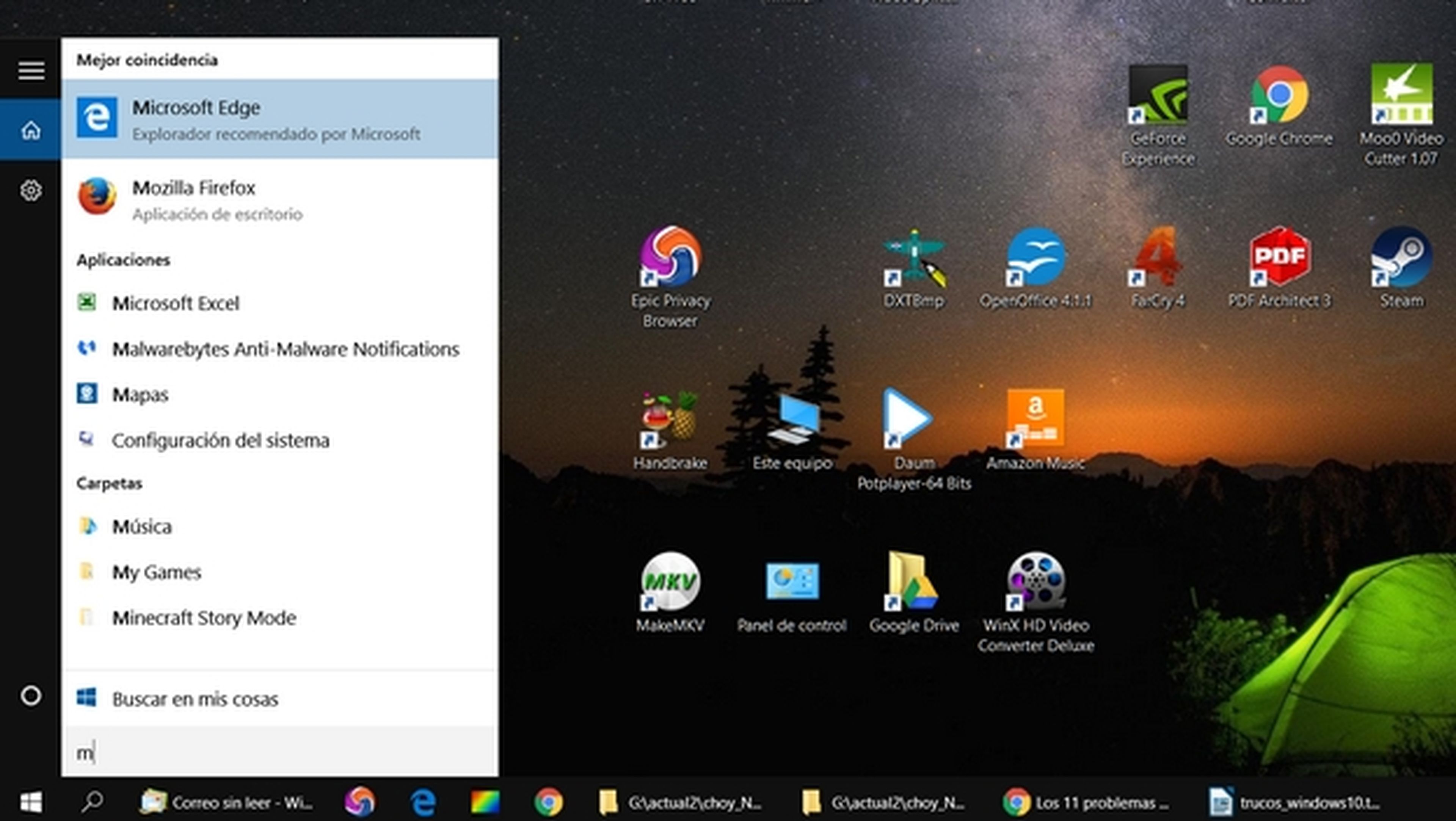Open Minecraft Story Mode folder result

(280, 618)
